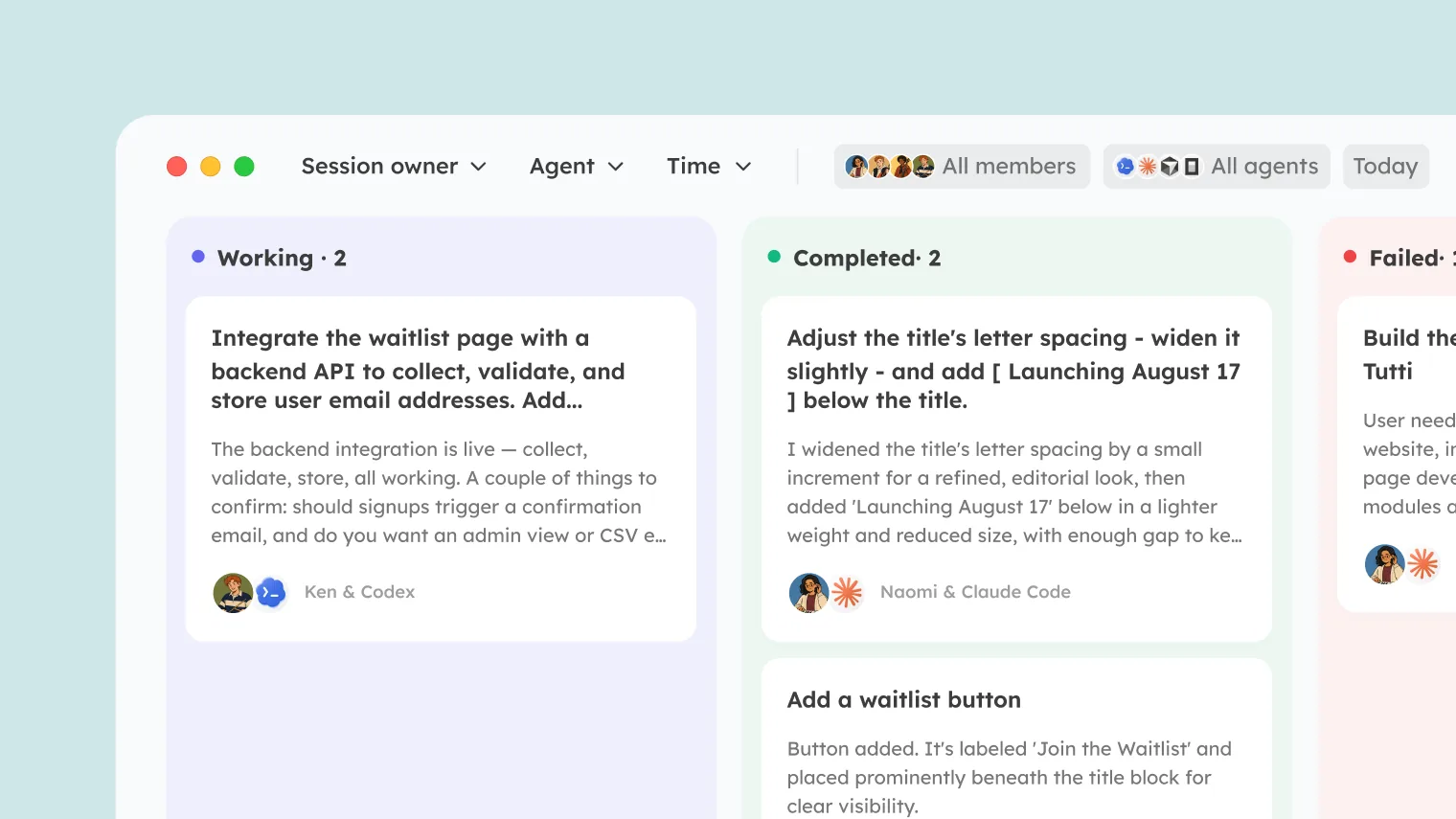Choose the Today time filter
This screenshot has width=1456, height=819.
1386,167
